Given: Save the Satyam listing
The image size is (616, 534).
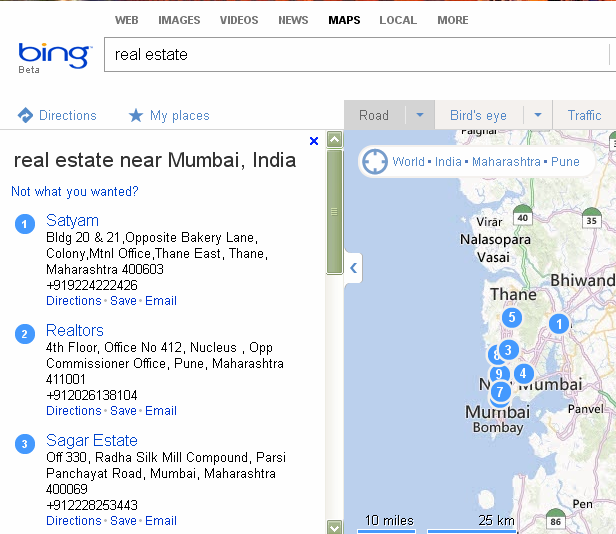Looking at the screenshot, I should click(x=123, y=301).
